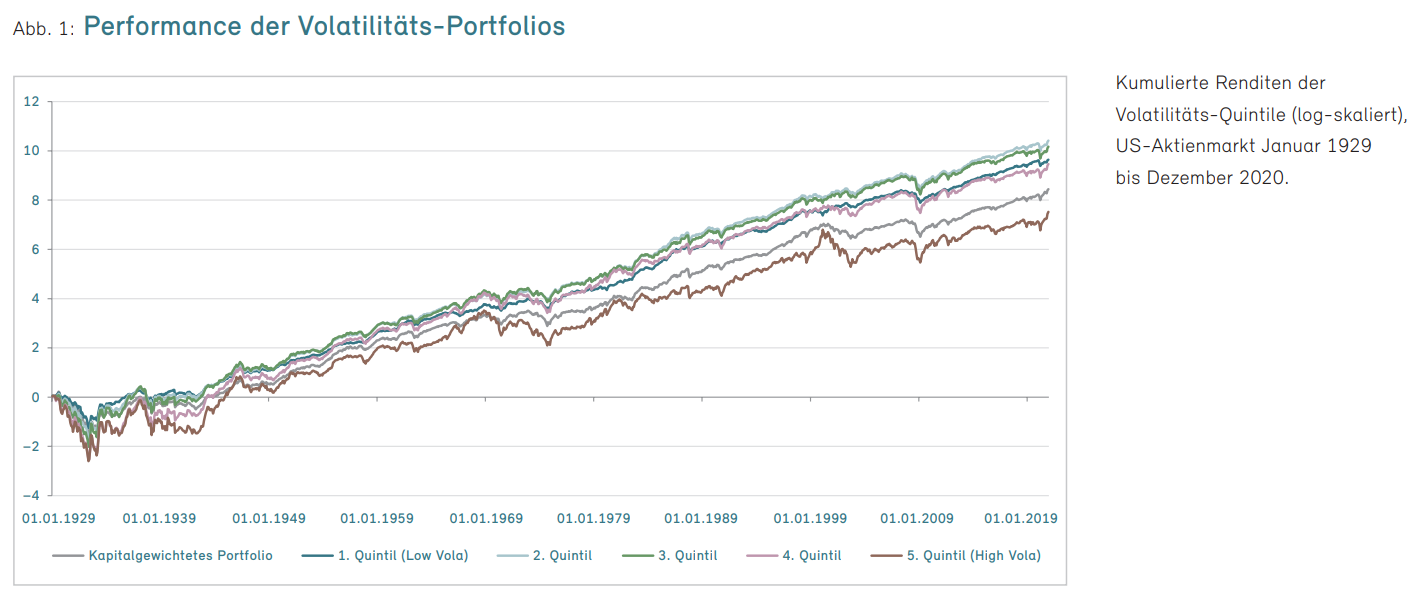The height and width of the screenshot is (600, 1414).
Task: Click the green 3. Quintil legend line
Action: click(x=637, y=555)
